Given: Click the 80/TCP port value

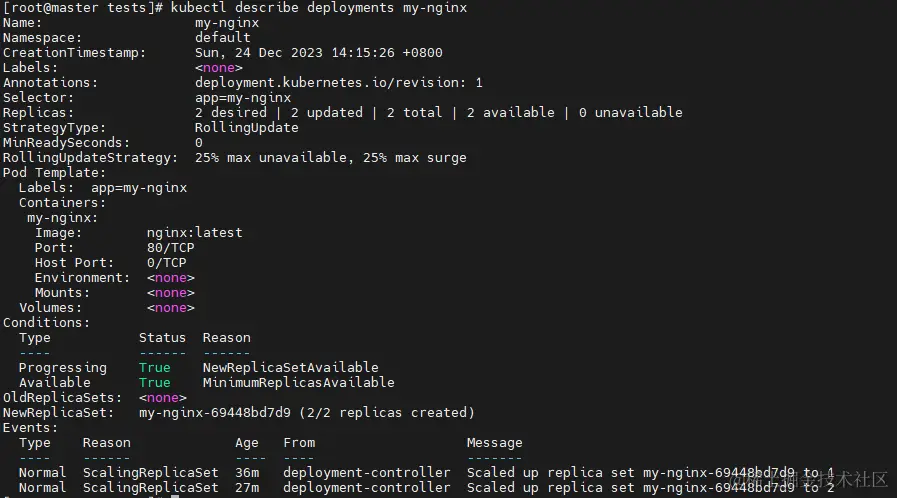Looking at the screenshot, I should click(x=170, y=248).
